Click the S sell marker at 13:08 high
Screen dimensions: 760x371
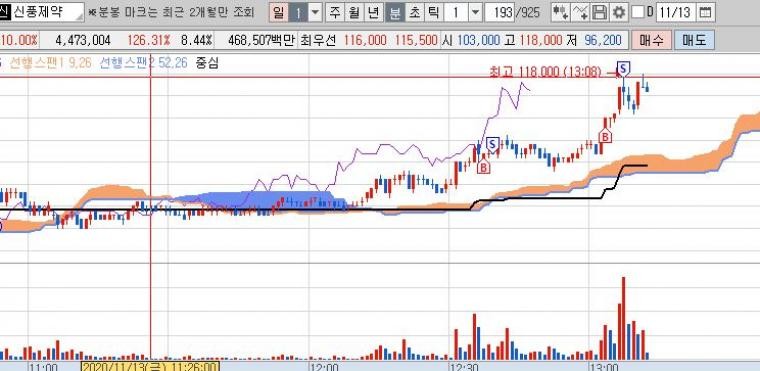click(623, 69)
